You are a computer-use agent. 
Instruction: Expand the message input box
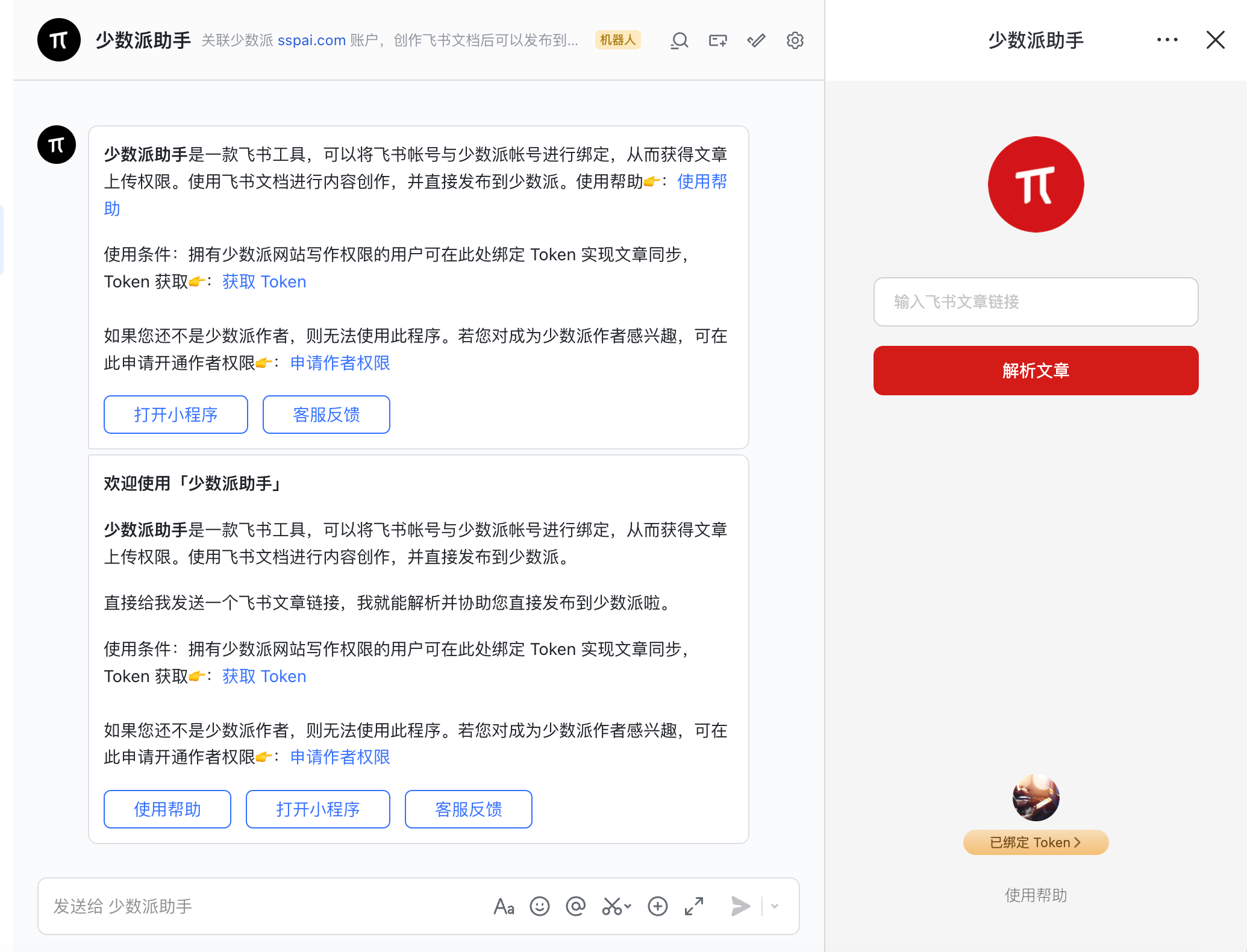(x=694, y=906)
